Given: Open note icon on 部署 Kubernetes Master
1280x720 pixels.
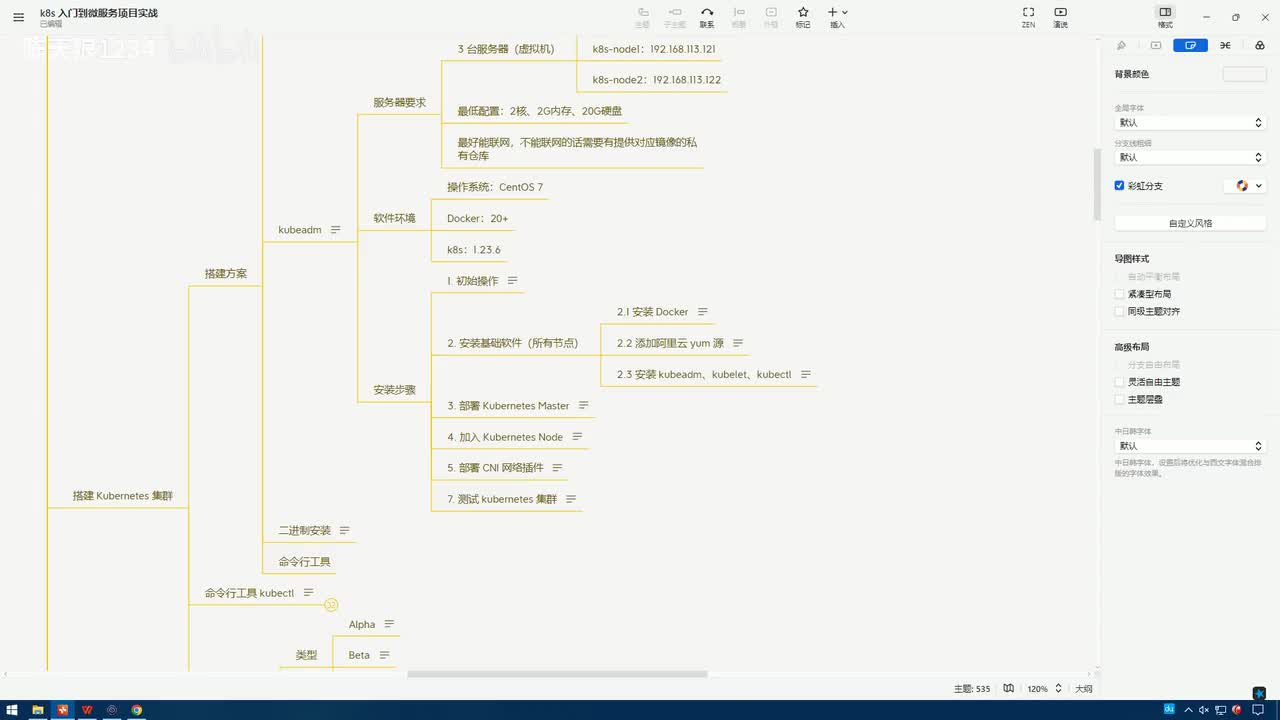Looking at the screenshot, I should (x=584, y=406).
